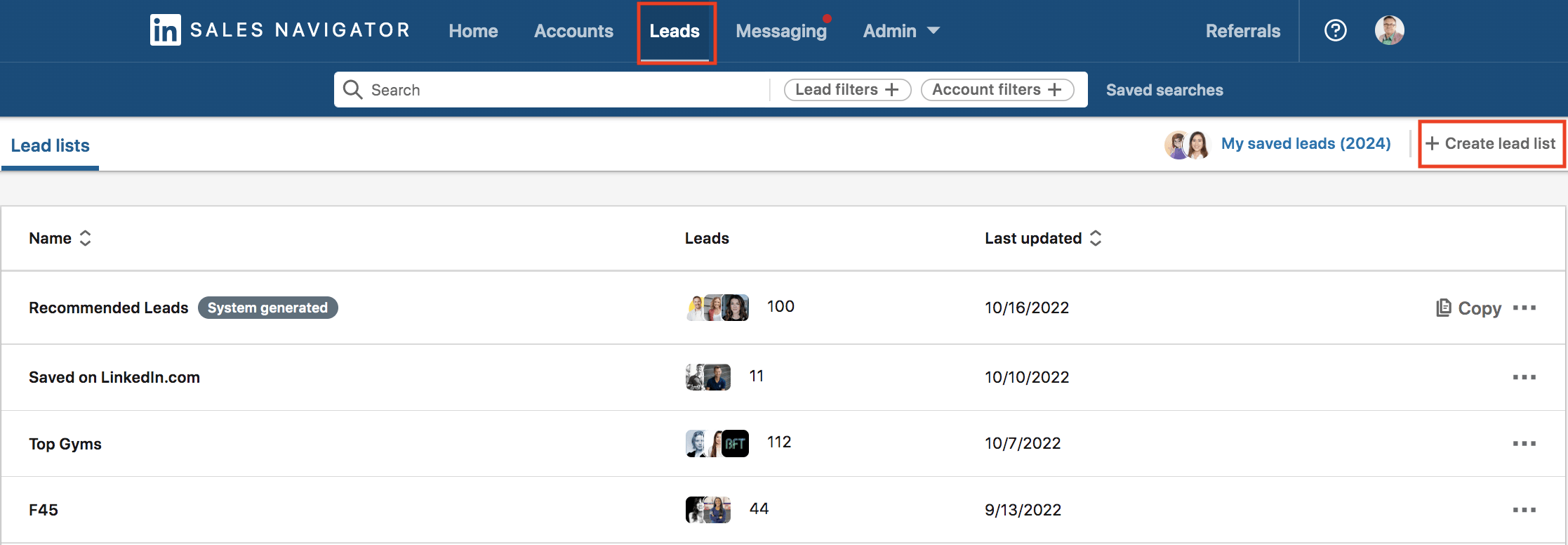This screenshot has width=1568, height=545.
Task: Click the 100 leads count
Action: [780, 306]
